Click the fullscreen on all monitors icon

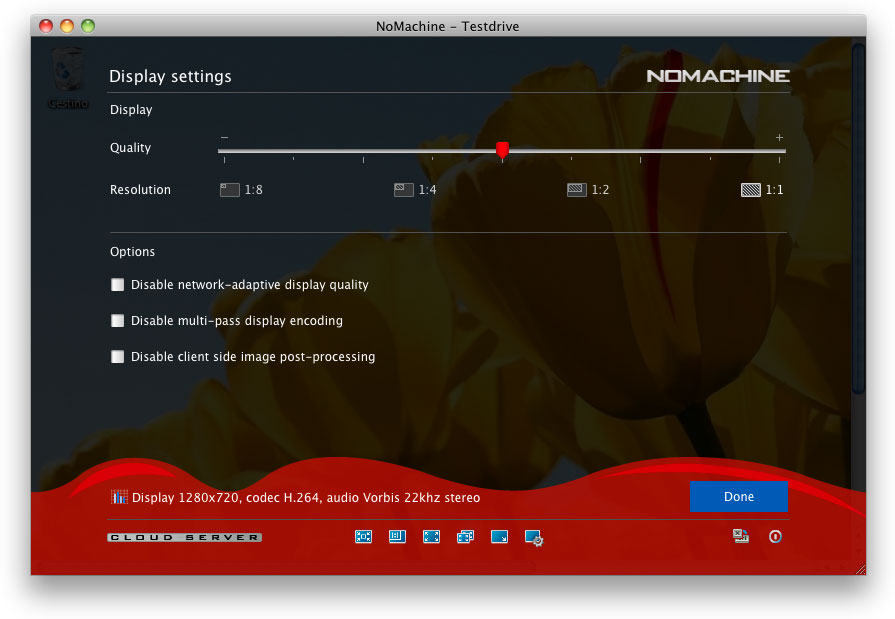pyautogui.click(x=465, y=537)
